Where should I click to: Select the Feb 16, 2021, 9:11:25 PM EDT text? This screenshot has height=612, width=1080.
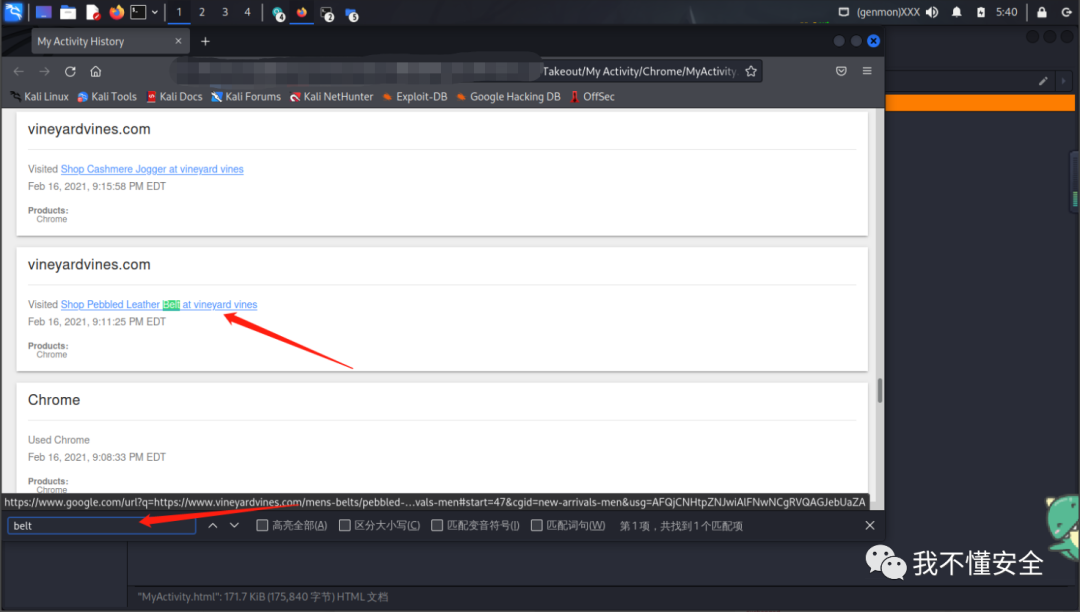(97, 322)
